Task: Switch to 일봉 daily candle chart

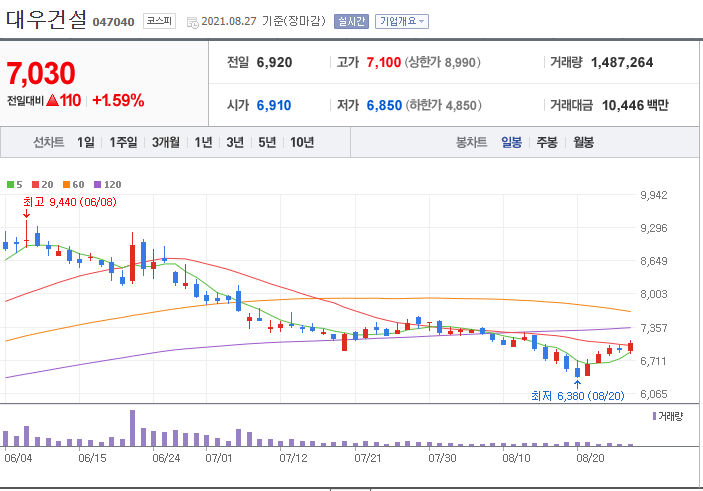Action: (511, 142)
